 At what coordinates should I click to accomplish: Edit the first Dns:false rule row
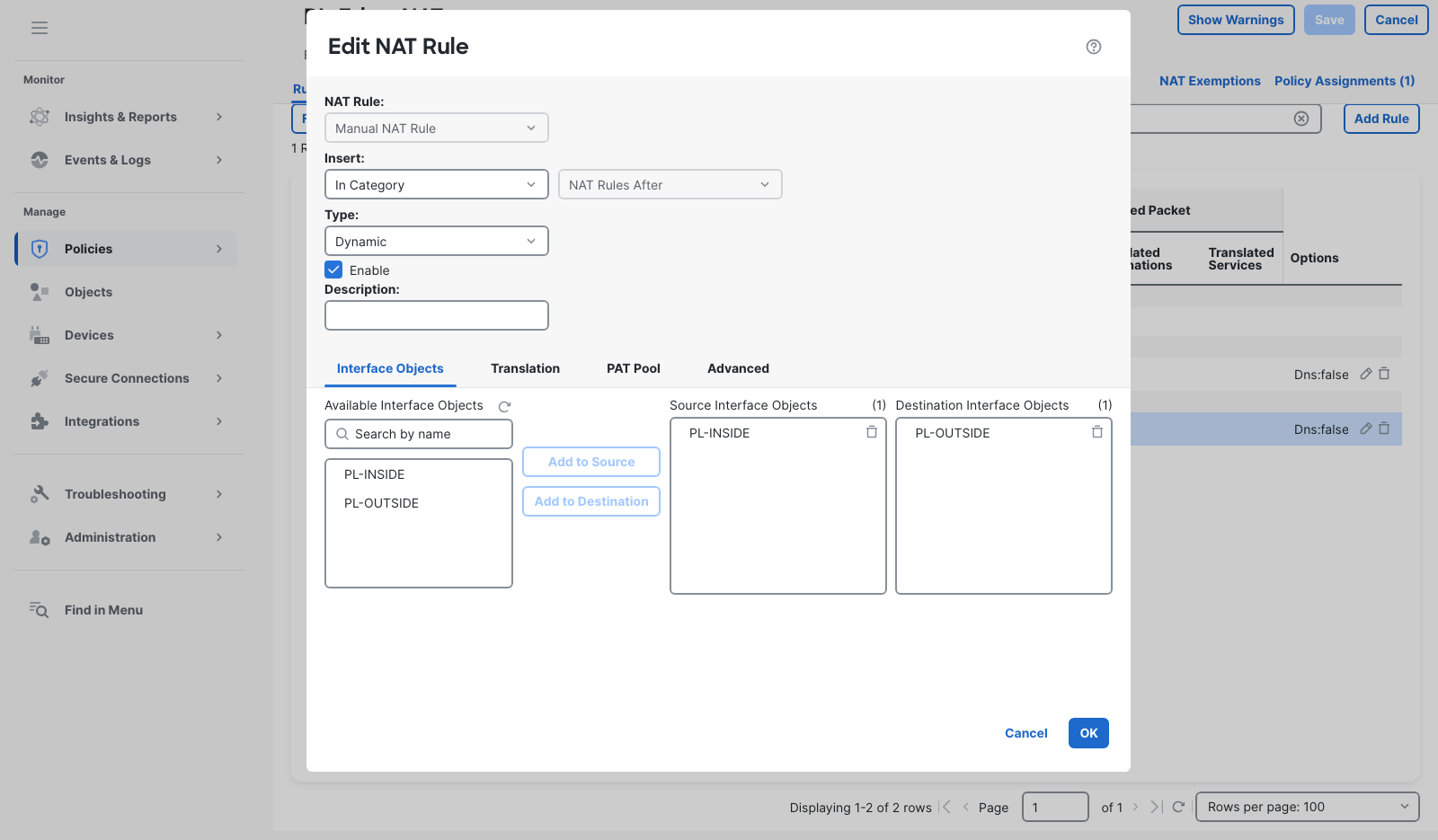pyautogui.click(x=1366, y=374)
